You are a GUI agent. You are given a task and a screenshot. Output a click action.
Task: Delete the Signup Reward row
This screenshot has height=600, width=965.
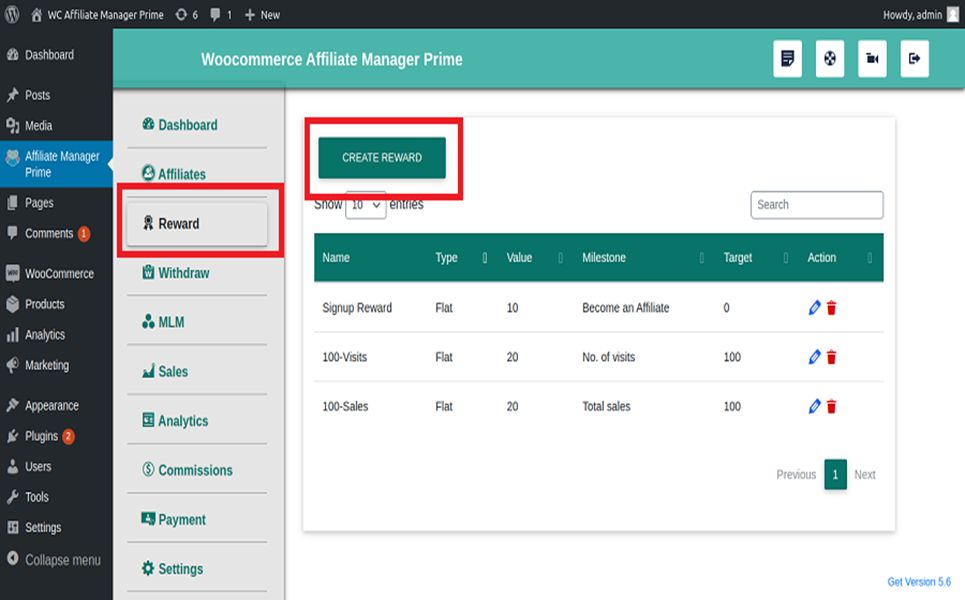point(832,308)
